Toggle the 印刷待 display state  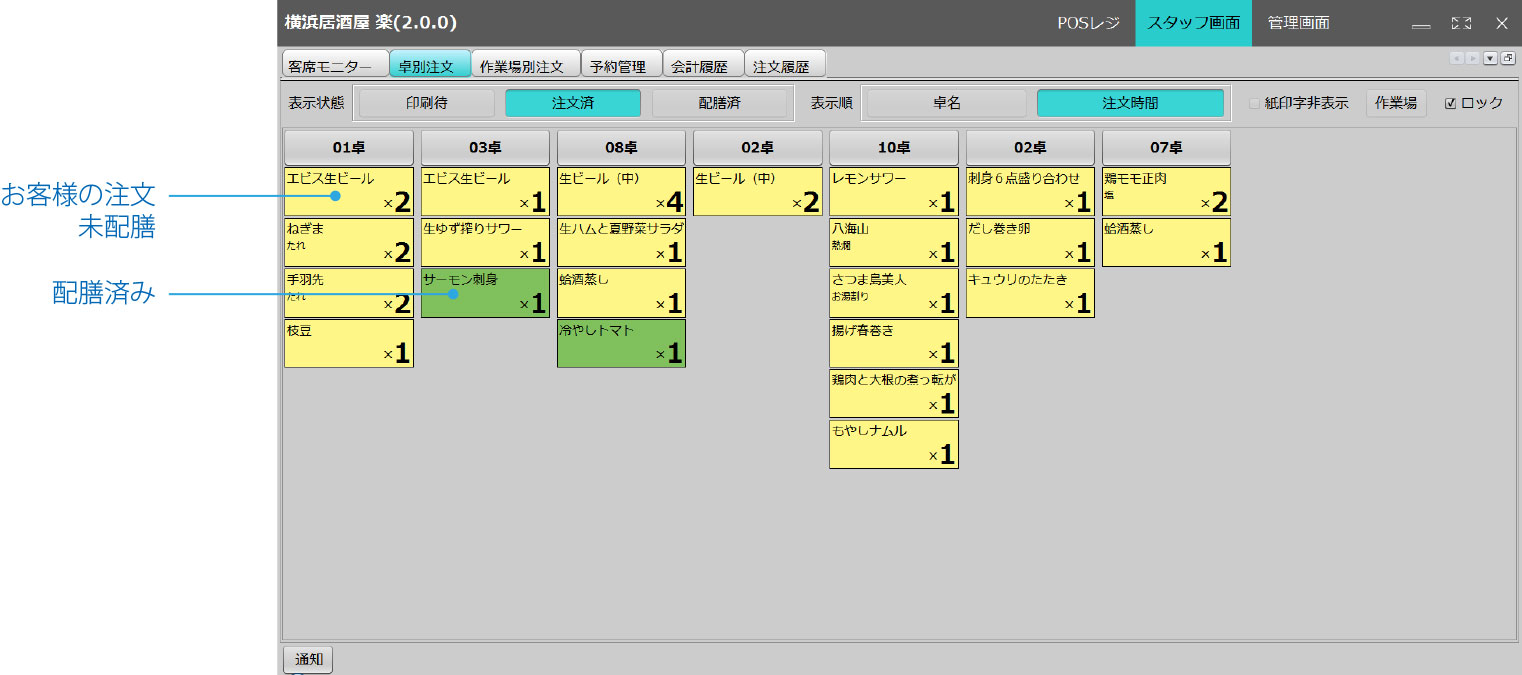pyautogui.click(x=427, y=103)
